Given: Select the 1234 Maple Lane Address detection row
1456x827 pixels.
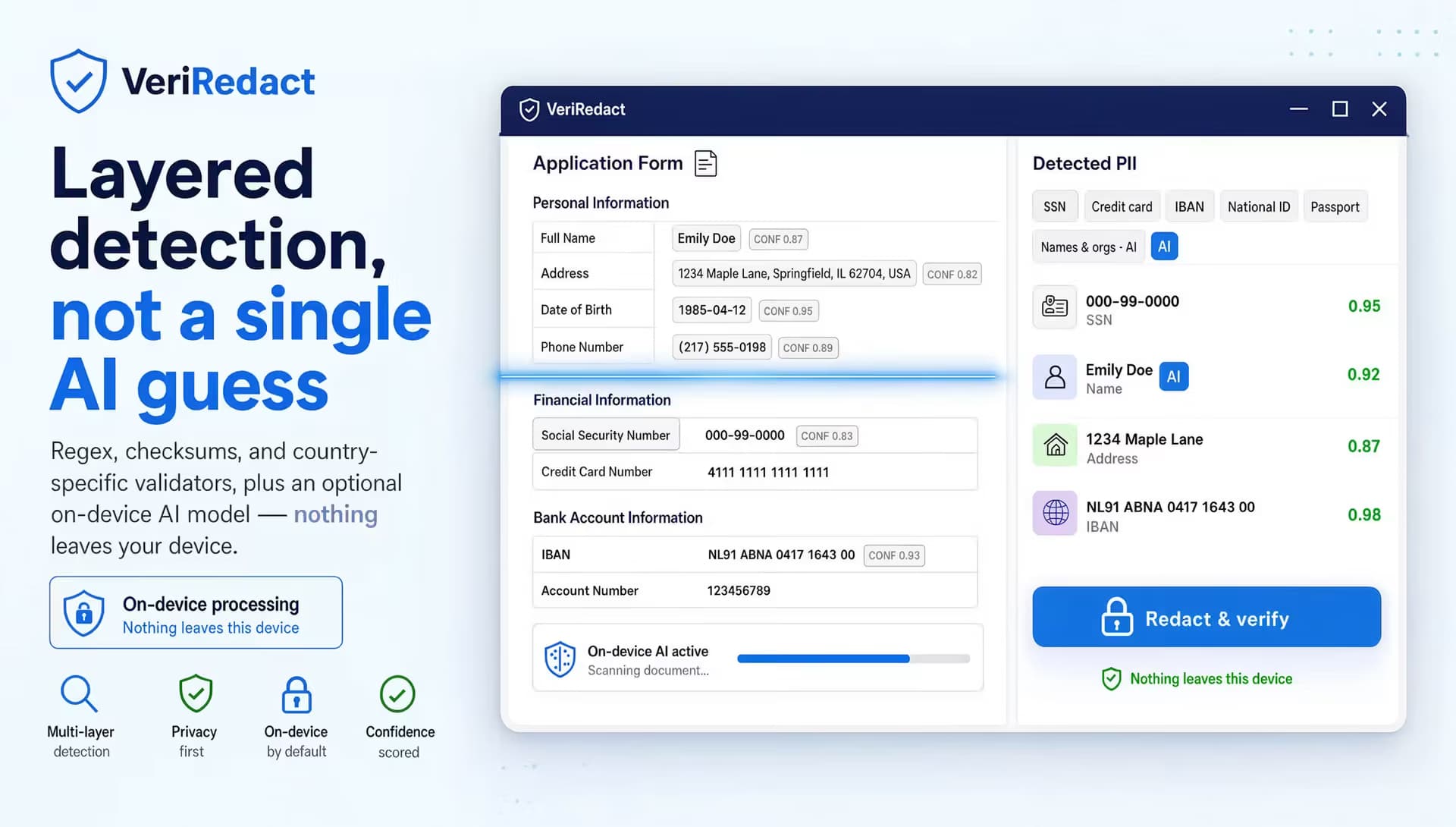Looking at the screenshot, I should point(1207,446).
